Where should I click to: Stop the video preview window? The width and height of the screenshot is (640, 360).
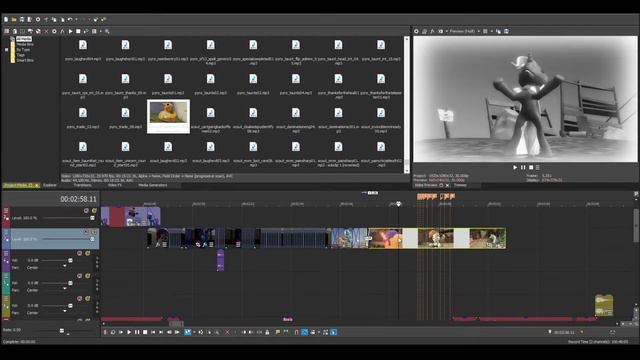pos(531,167)
